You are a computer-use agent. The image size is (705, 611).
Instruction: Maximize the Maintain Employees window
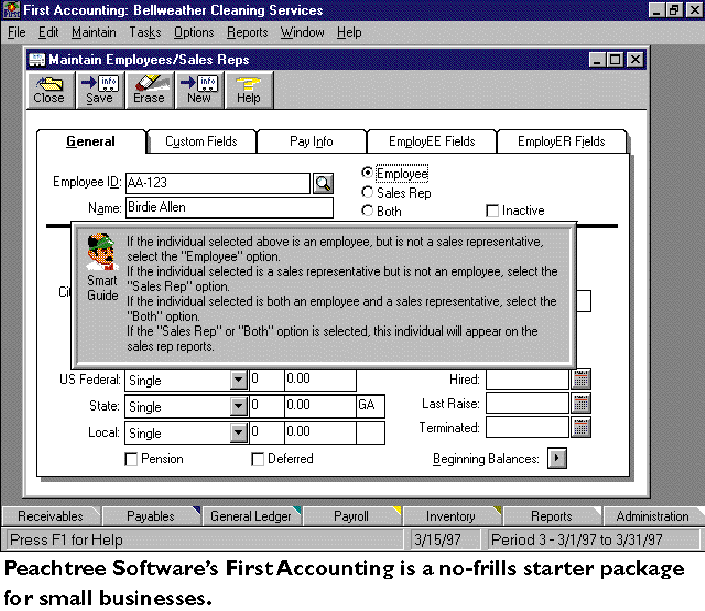[x=615, y=60]
